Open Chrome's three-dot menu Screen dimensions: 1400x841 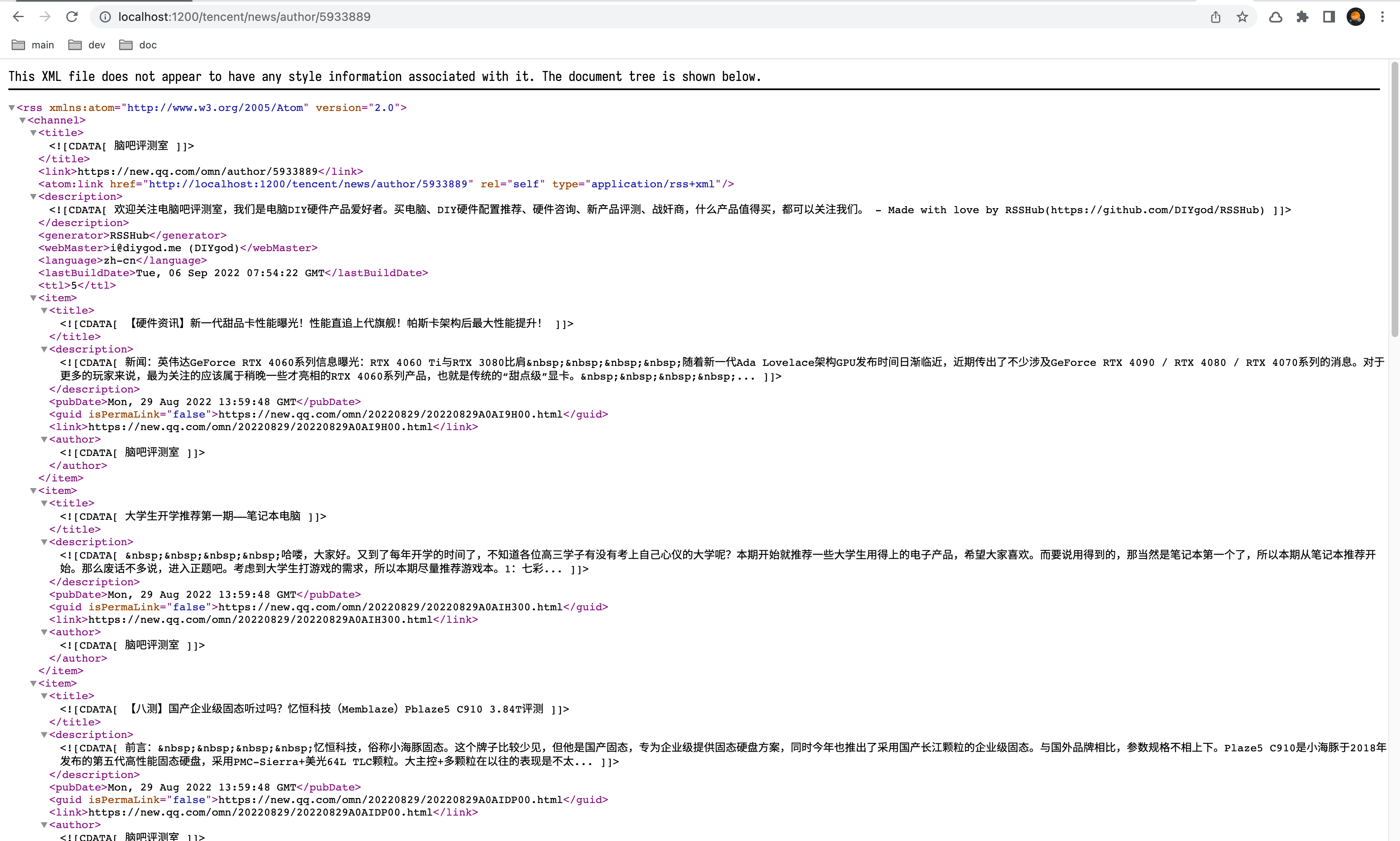1383,16
